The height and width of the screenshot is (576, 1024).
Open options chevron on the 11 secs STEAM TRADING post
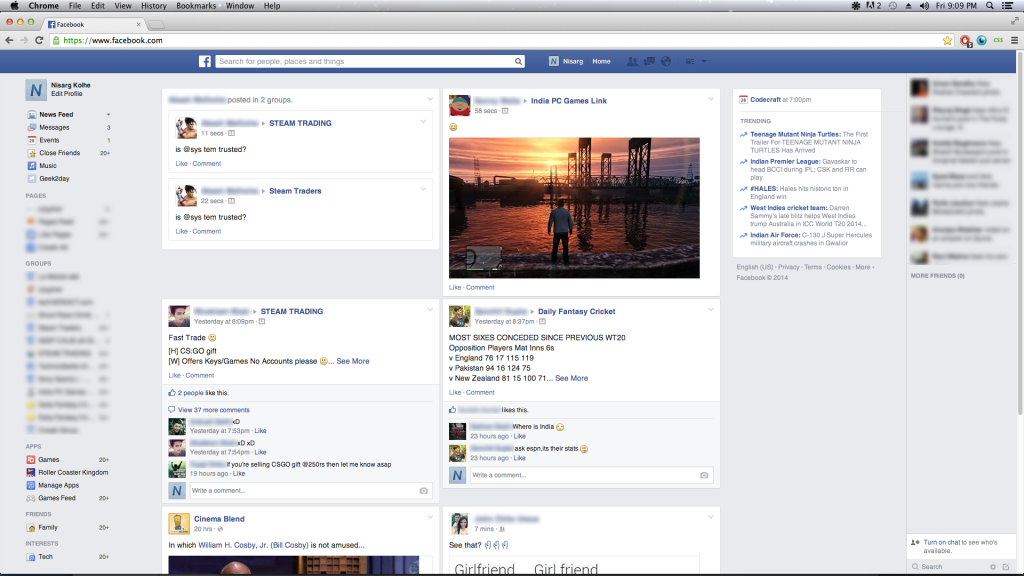tap(423, 121)
